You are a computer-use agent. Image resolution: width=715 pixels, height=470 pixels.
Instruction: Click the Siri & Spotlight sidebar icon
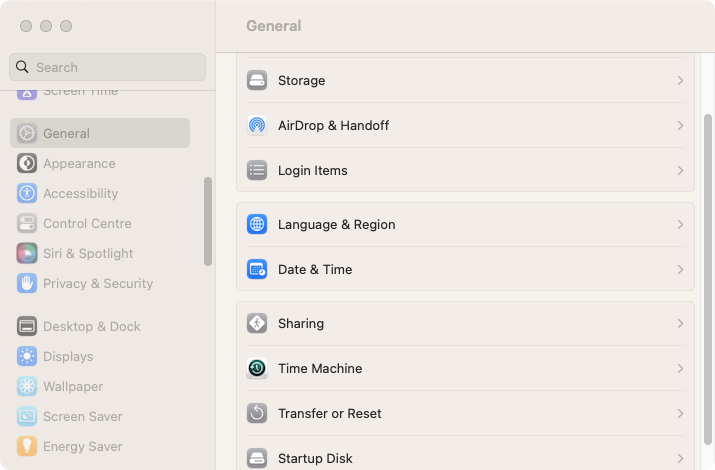pos(27,253)
